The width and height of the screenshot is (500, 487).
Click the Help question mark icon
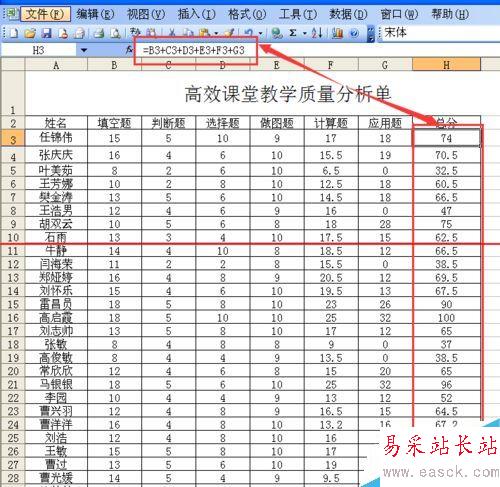click(354, 33)
